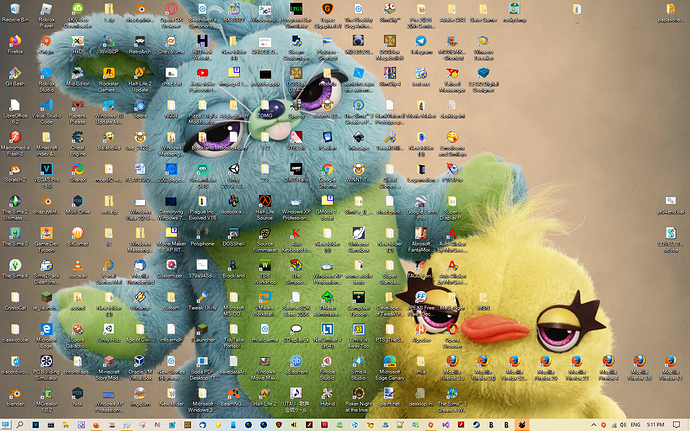Open the Origin desktop shortcut
Image resolution: width=690 pixels, height=431 pixels.
46,45
